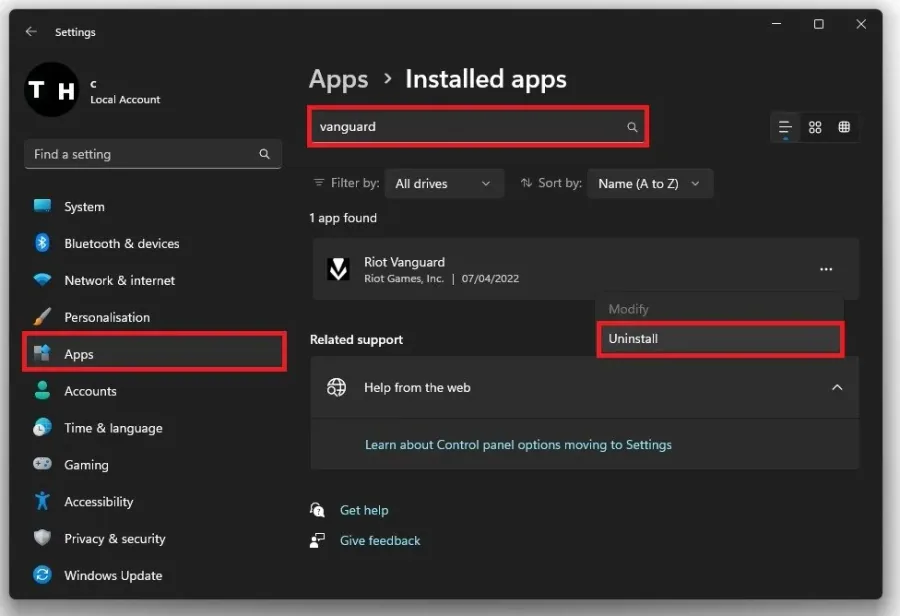This screenshot has height=616, width=900.
Task: Open Gaming settings
Action: (x=154, y=464)
